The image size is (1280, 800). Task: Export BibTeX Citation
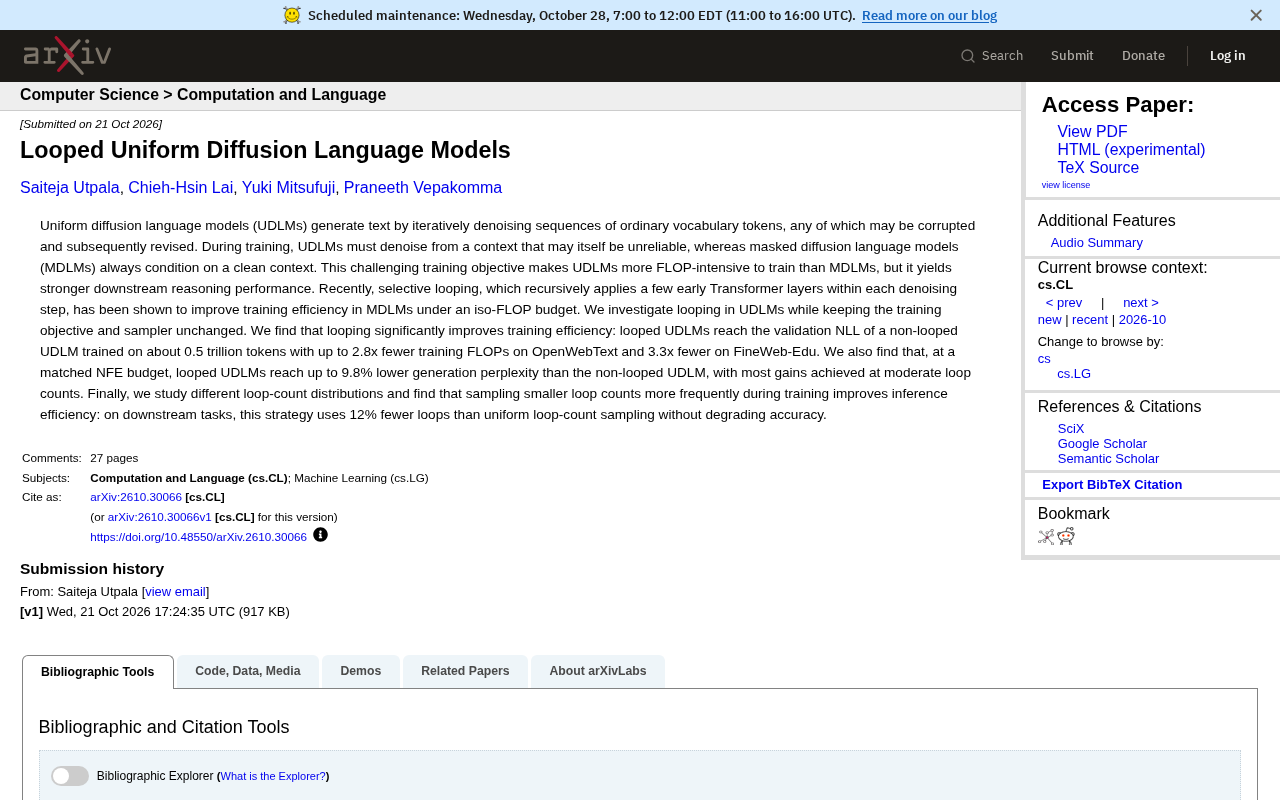[1112, 485]
